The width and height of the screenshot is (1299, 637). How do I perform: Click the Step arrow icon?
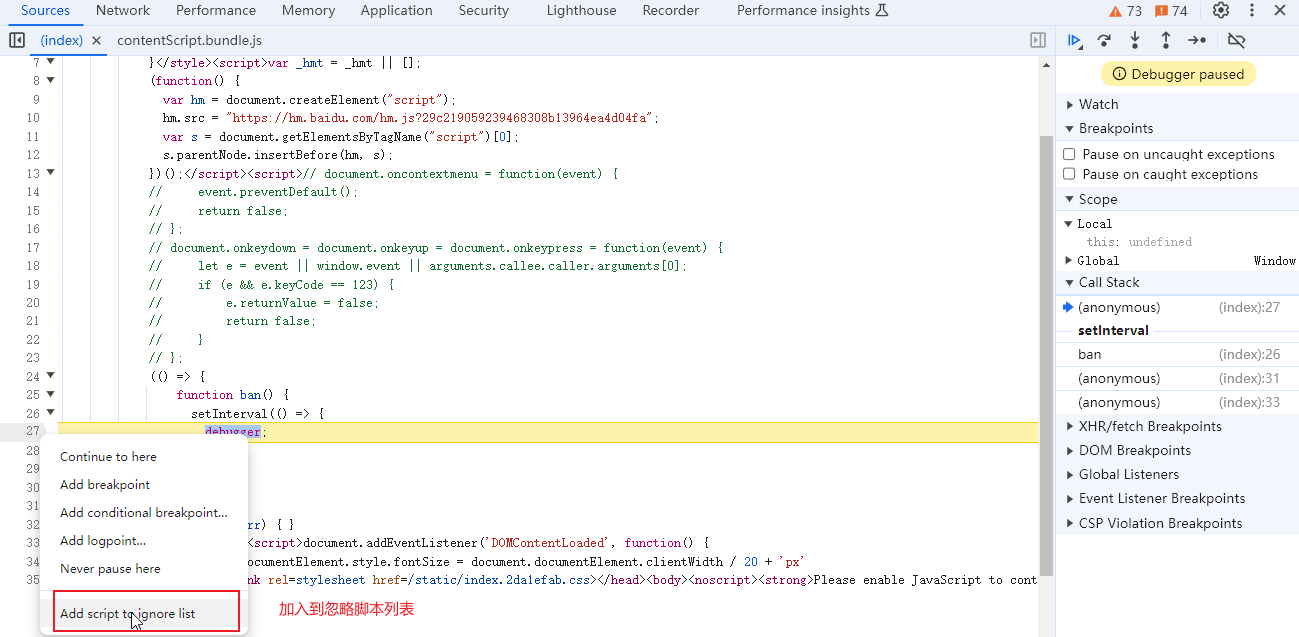coord(1197,41)
